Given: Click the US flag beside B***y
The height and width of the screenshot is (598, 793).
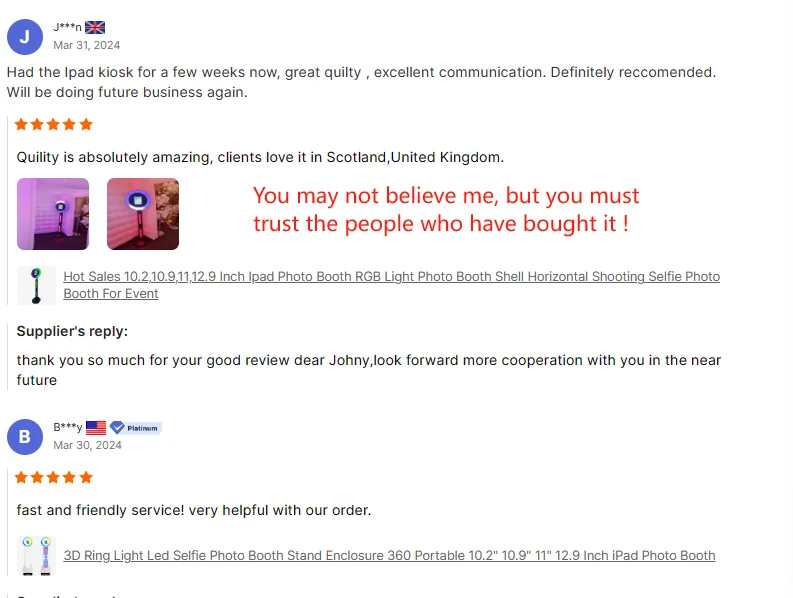Looking at the screenshot, I should point(96,428).
